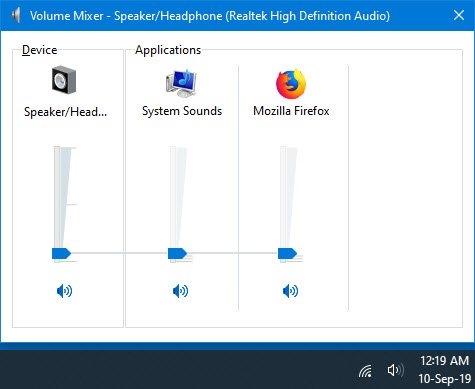Open the taskbar clock and date
Image resolution: width=475 pixels, height=389 pixels.
coord(444,370)
